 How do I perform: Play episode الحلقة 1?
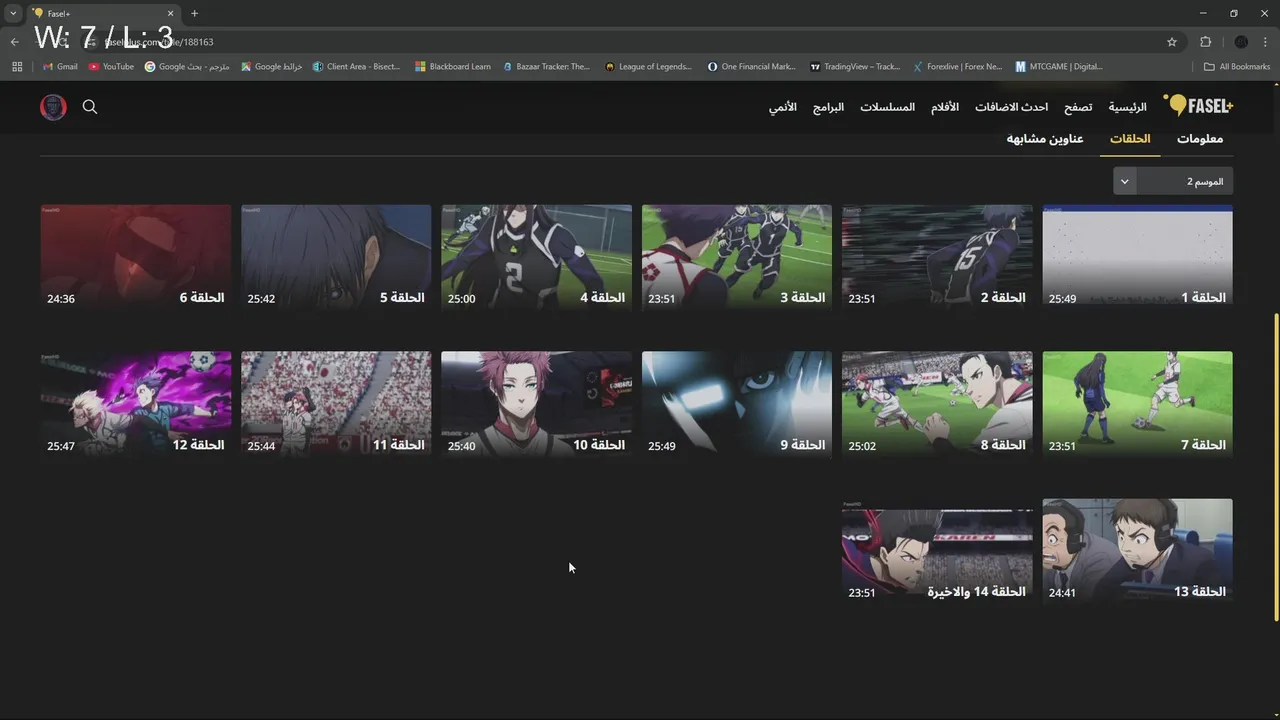[1138, 256]
